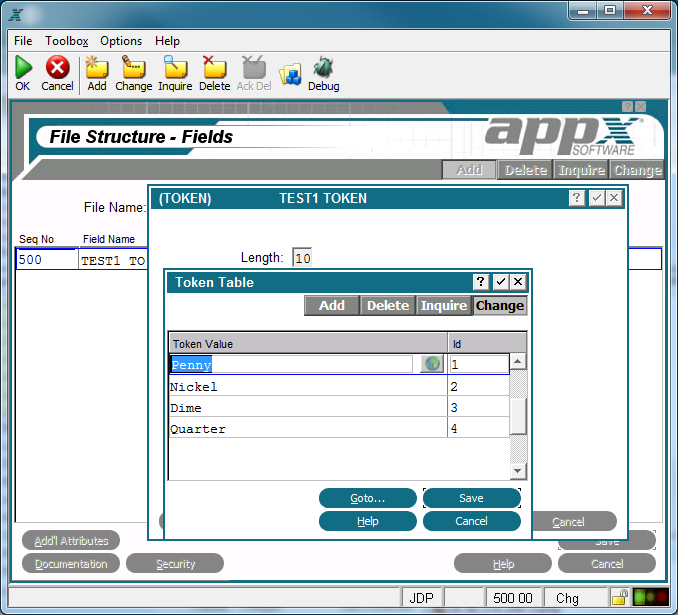678x615 pixels.
Task: Click the red Cancel toolbar icon
Action: pyautogui.click(x=58, y=67)
